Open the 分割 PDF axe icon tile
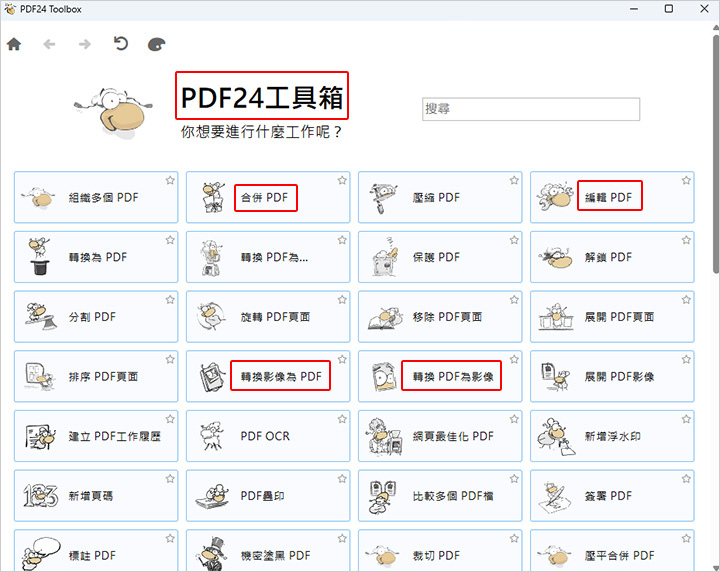This screenshot has height=572, width=720. (x=96, y=317)
